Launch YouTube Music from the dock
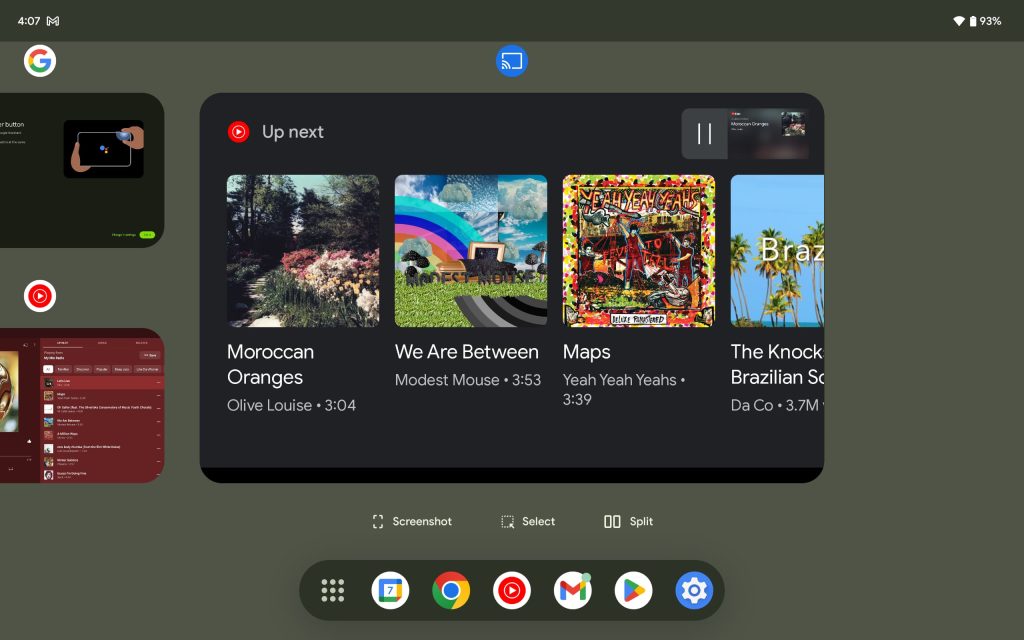The height and width of the screenshot is (640, 1024). pos(512,591)
